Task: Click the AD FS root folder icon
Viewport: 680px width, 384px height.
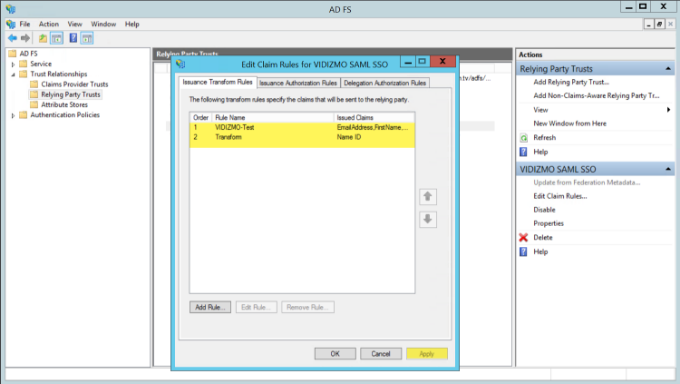Action: click(12, 53)
